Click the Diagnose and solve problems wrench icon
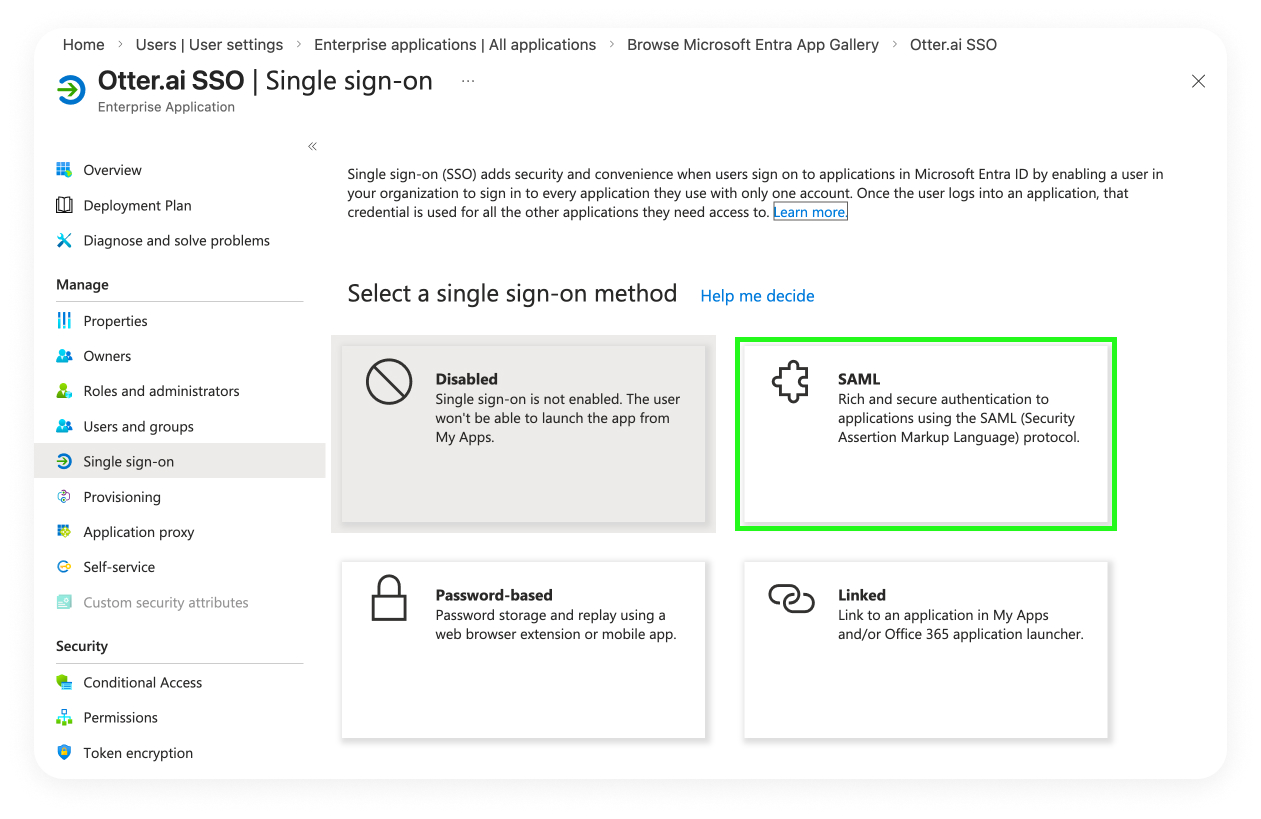 pyautogui.click(x=64, y=240)
